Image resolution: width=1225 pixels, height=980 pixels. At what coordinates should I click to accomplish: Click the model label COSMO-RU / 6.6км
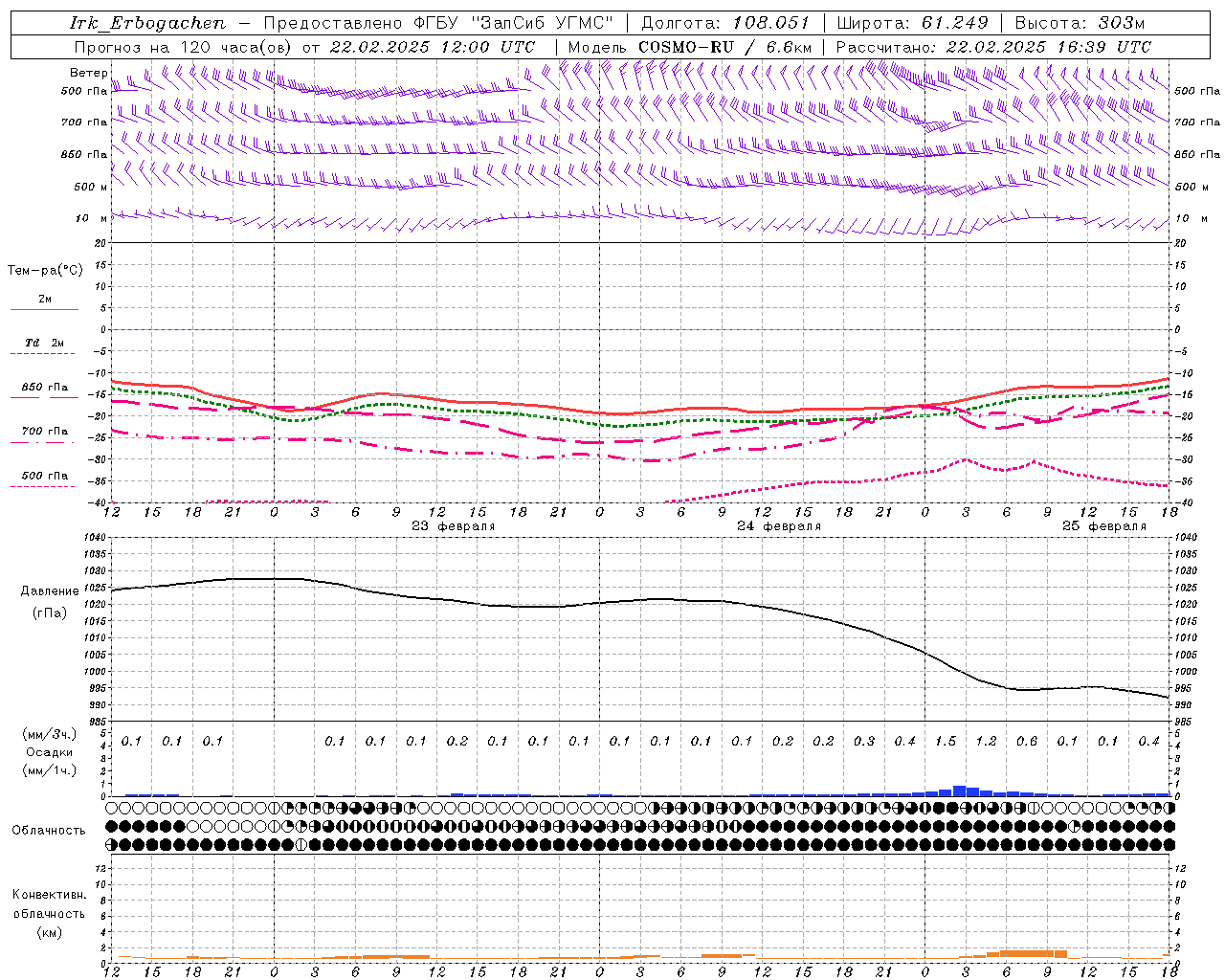point(725,47)
